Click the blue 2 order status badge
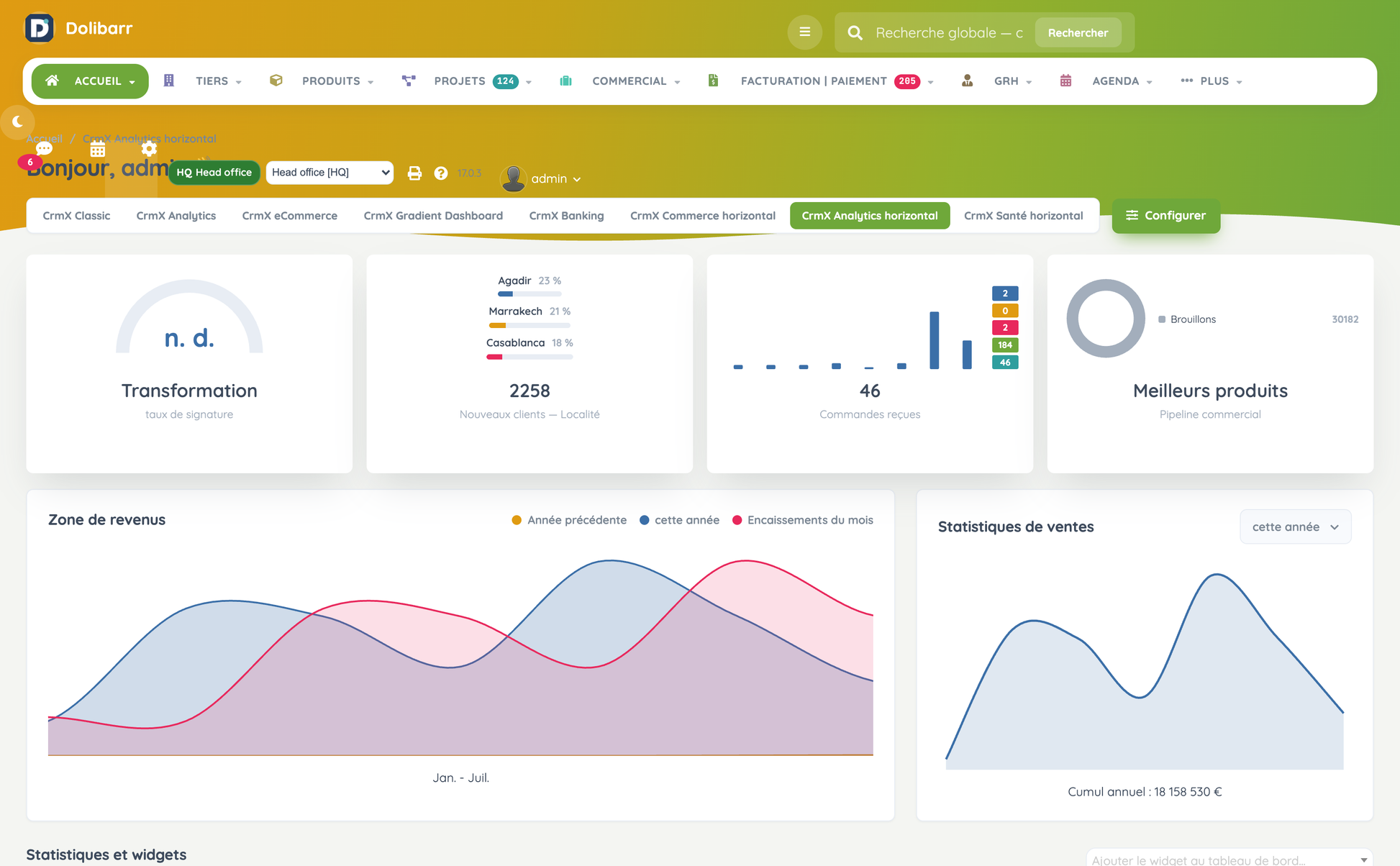This screenshot has height=866, width=1400. coord(1005,293)
